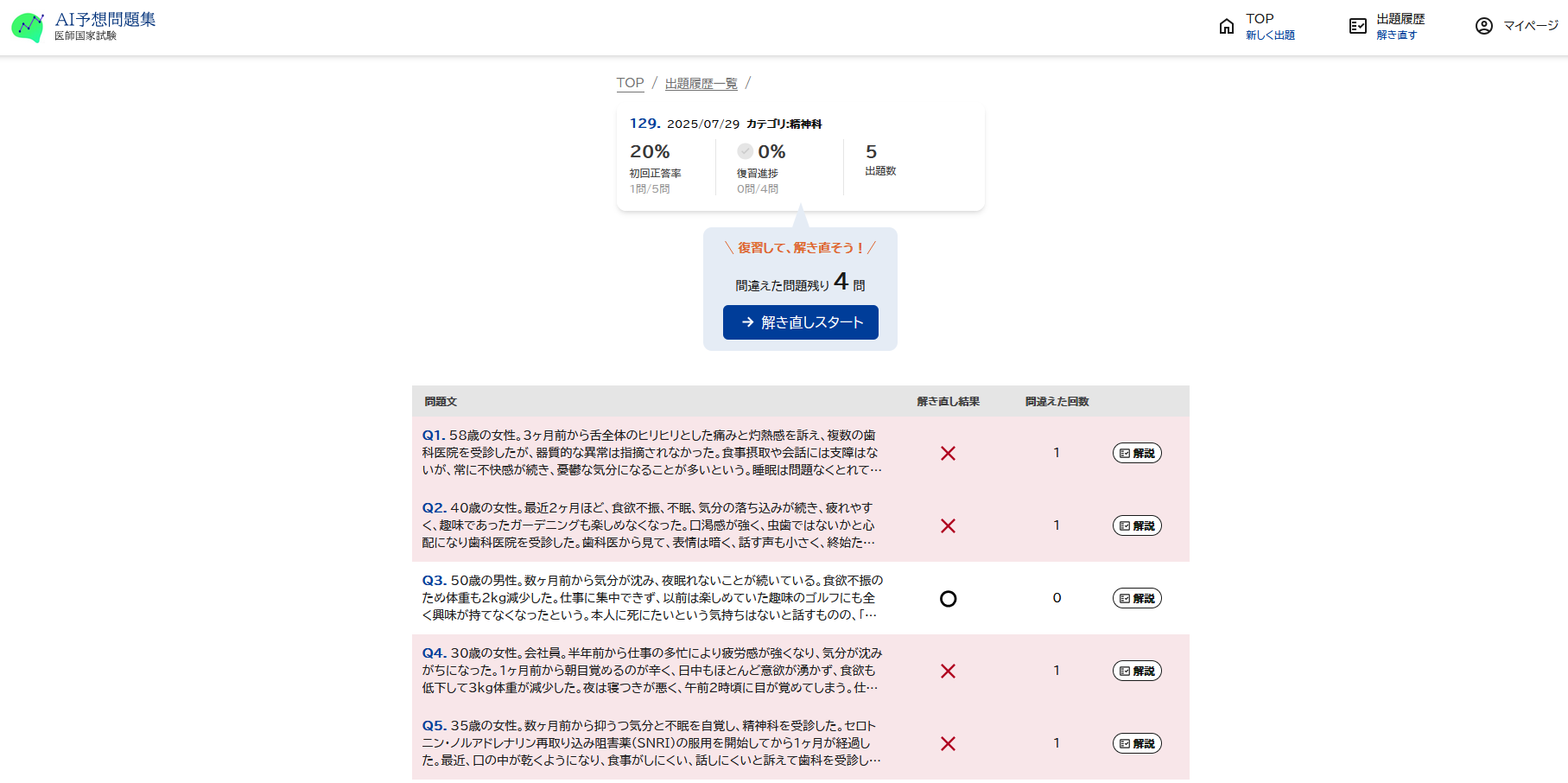Open Q5 question about 35歳の女性
Image resolution: width=1568 pixels, height=783 pixels.
[652, 743]
